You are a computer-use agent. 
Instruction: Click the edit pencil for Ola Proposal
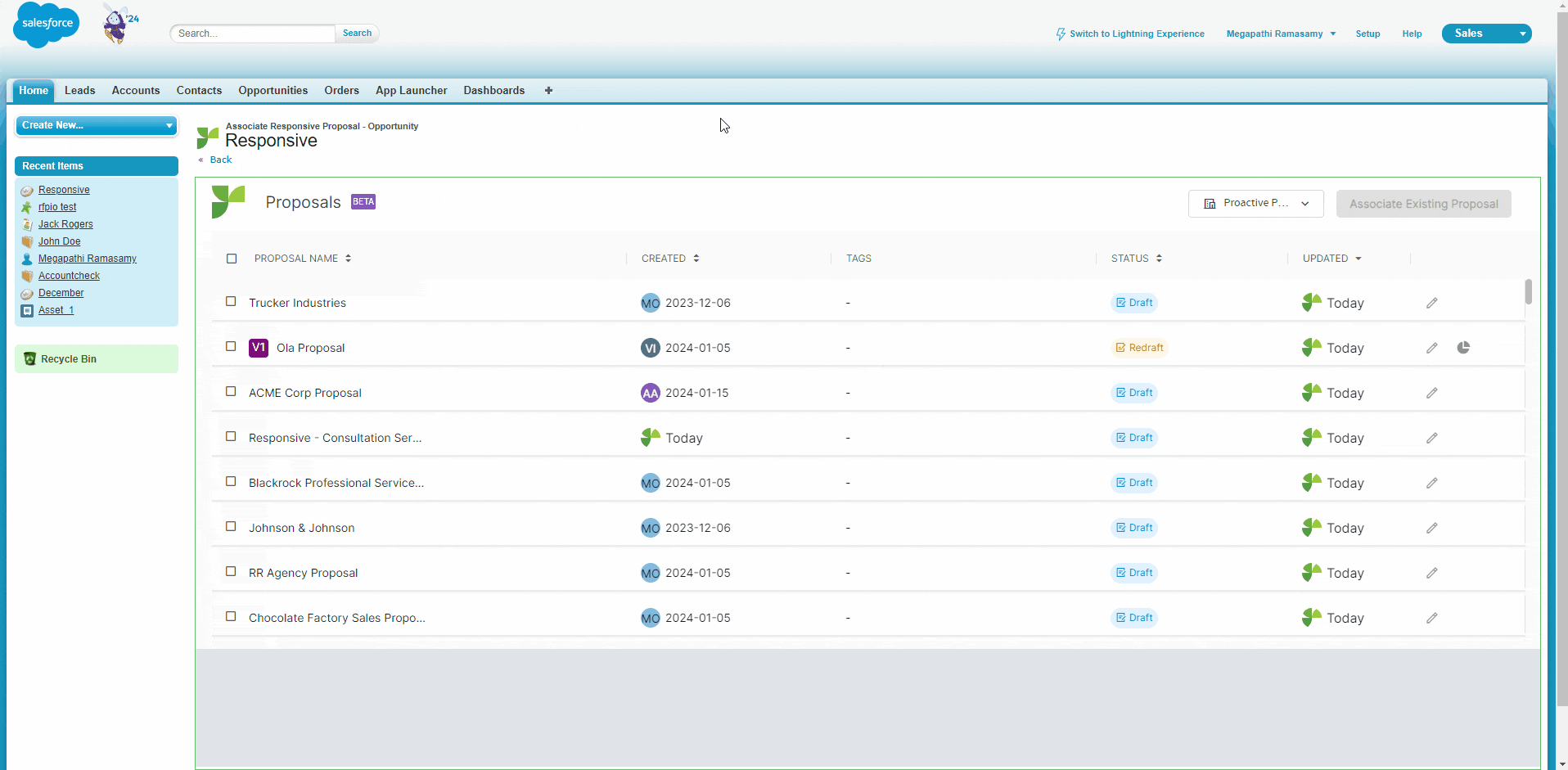click(x=1431, y=348)
